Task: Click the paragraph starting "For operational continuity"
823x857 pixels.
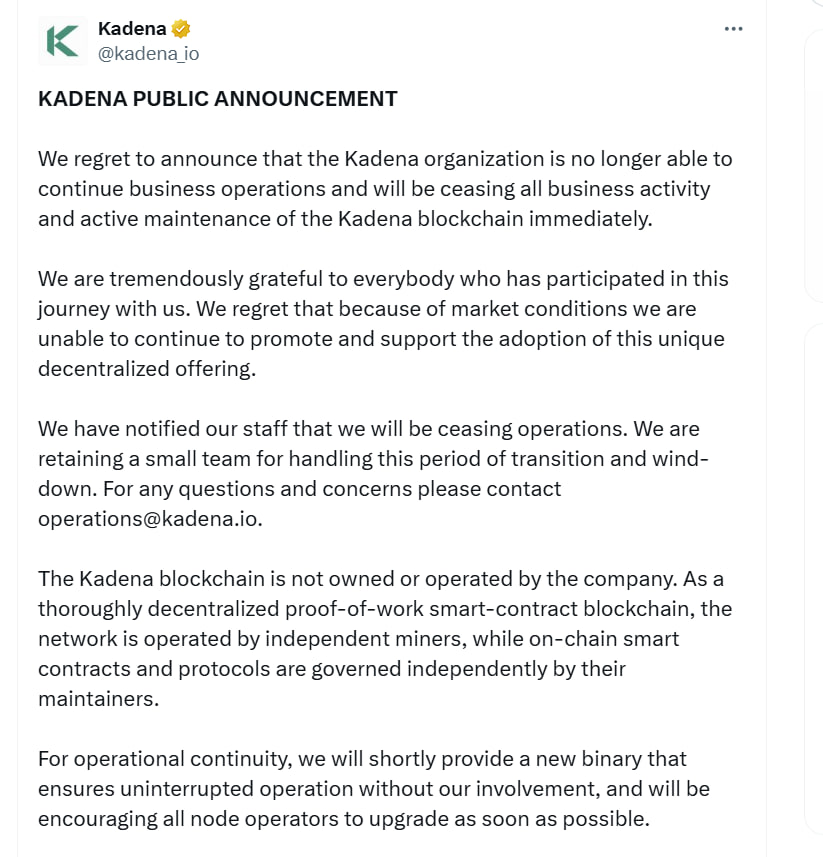Action: point(374,788)
